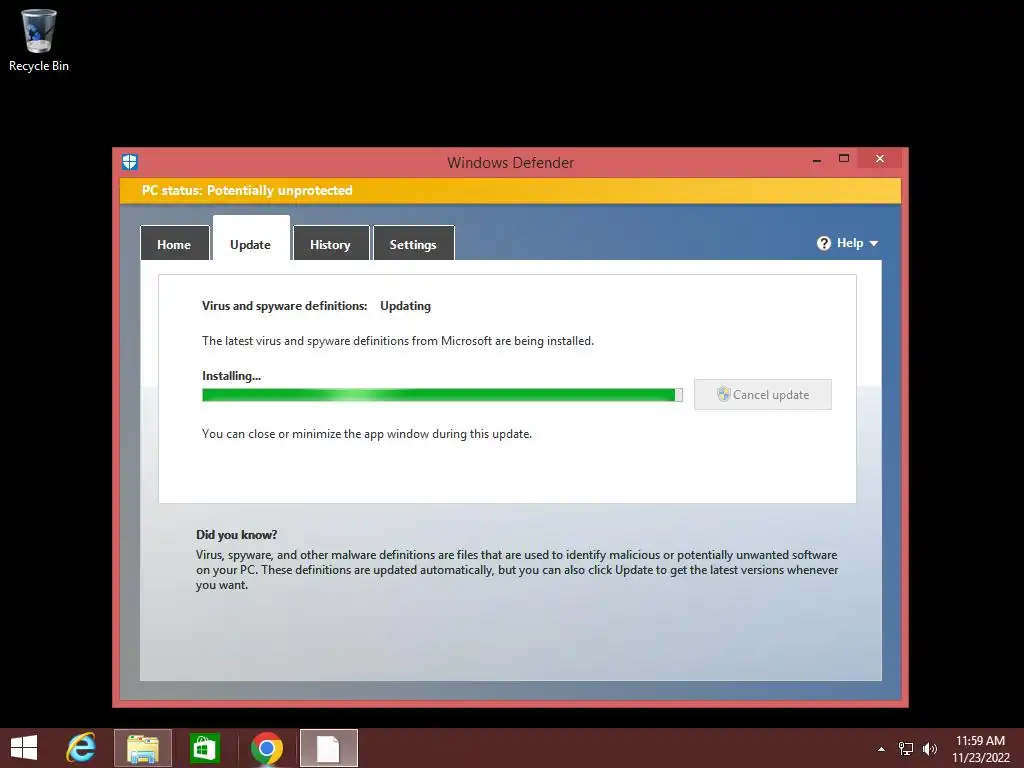Open the Windows Store taskbar icon
Viewport: 1024px width, 768px height.
(x=204, y=748)
